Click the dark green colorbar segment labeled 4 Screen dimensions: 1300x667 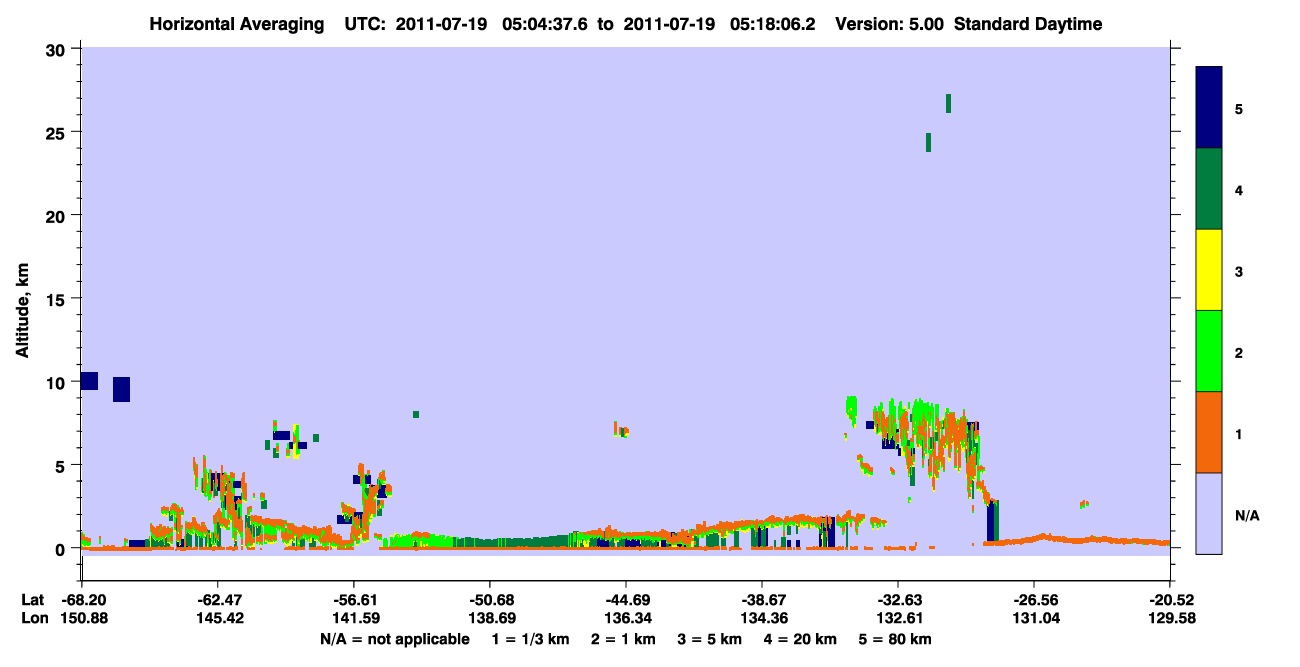[1209, 189]
